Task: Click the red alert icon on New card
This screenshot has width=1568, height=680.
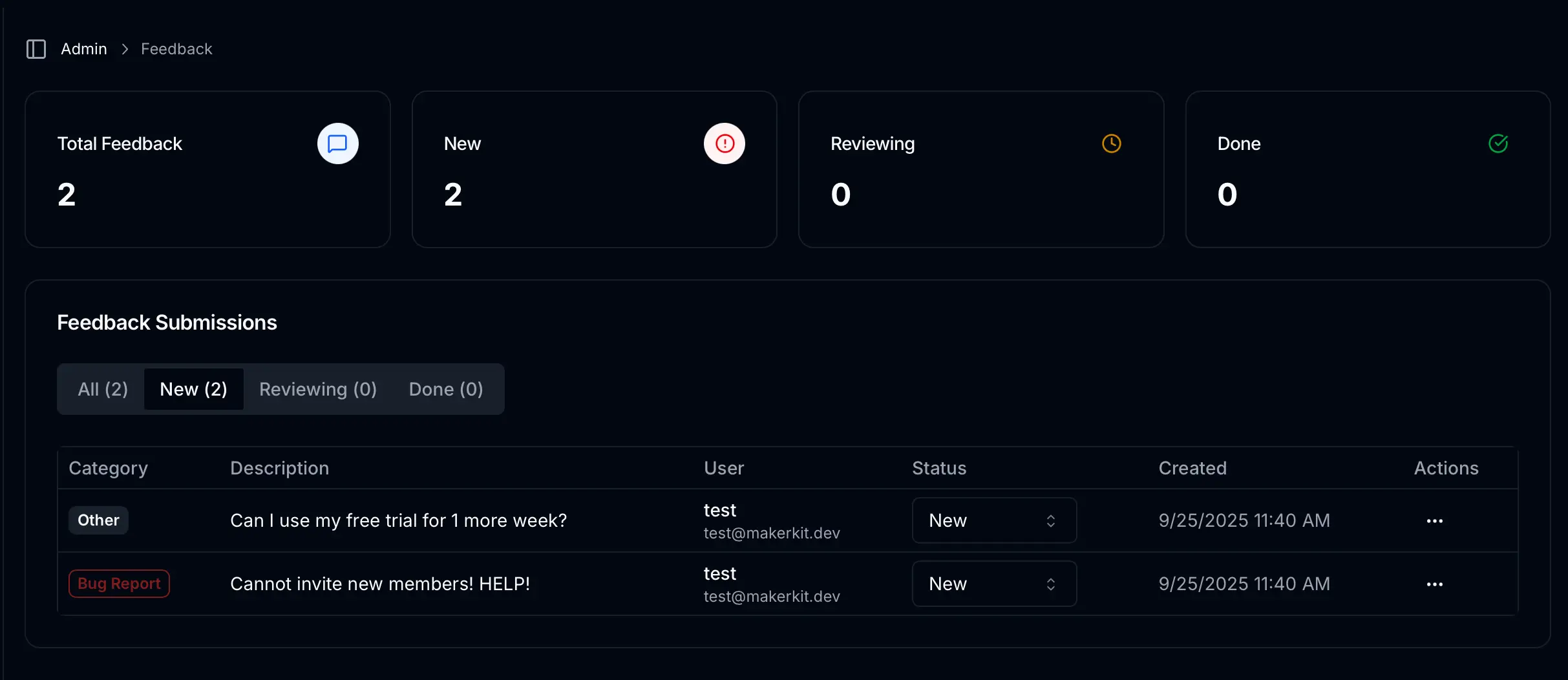Action: click(x=724, y=143)
